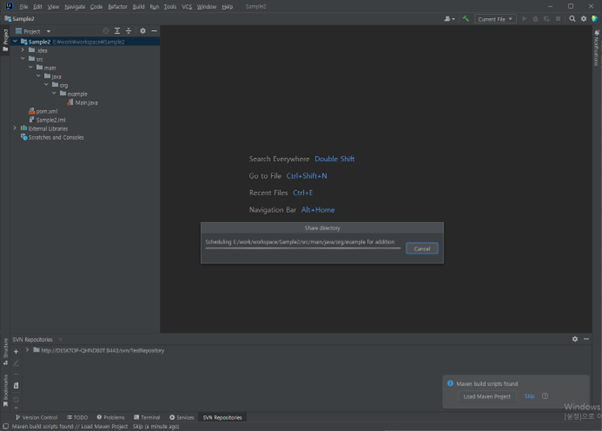
Task: Click the colorful IDE logo icon at top right
Action: pyautogui.click(x=595, y=19)
